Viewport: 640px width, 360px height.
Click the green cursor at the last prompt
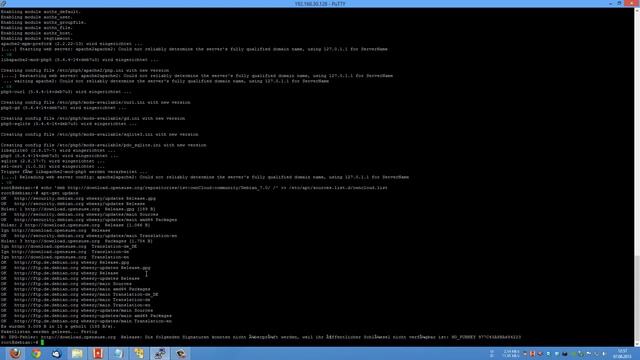[42, 342]
